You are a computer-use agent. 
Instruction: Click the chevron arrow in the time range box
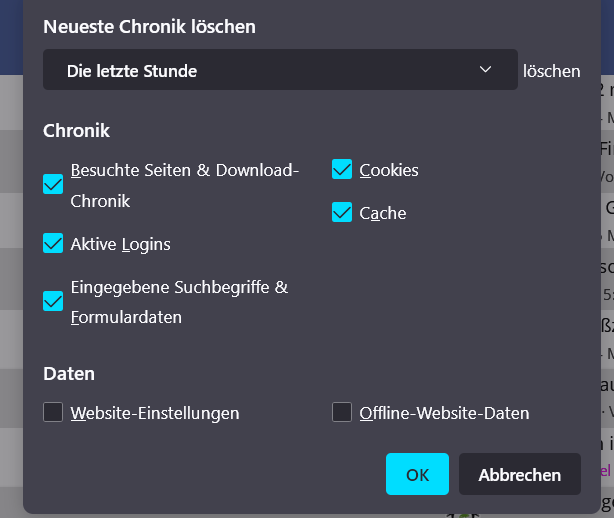click(x=486, y=70)
